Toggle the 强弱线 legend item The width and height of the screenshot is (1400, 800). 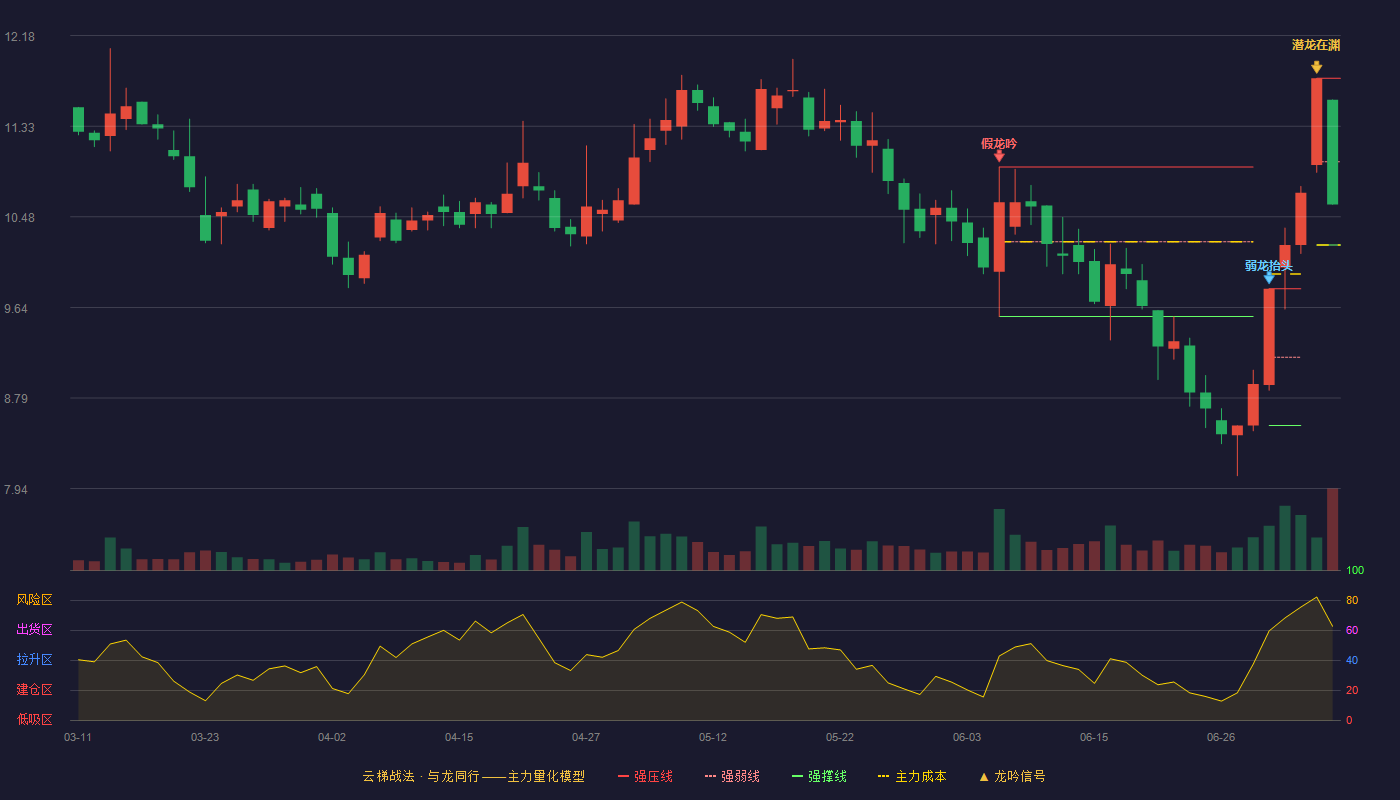[x=732, y=777]
